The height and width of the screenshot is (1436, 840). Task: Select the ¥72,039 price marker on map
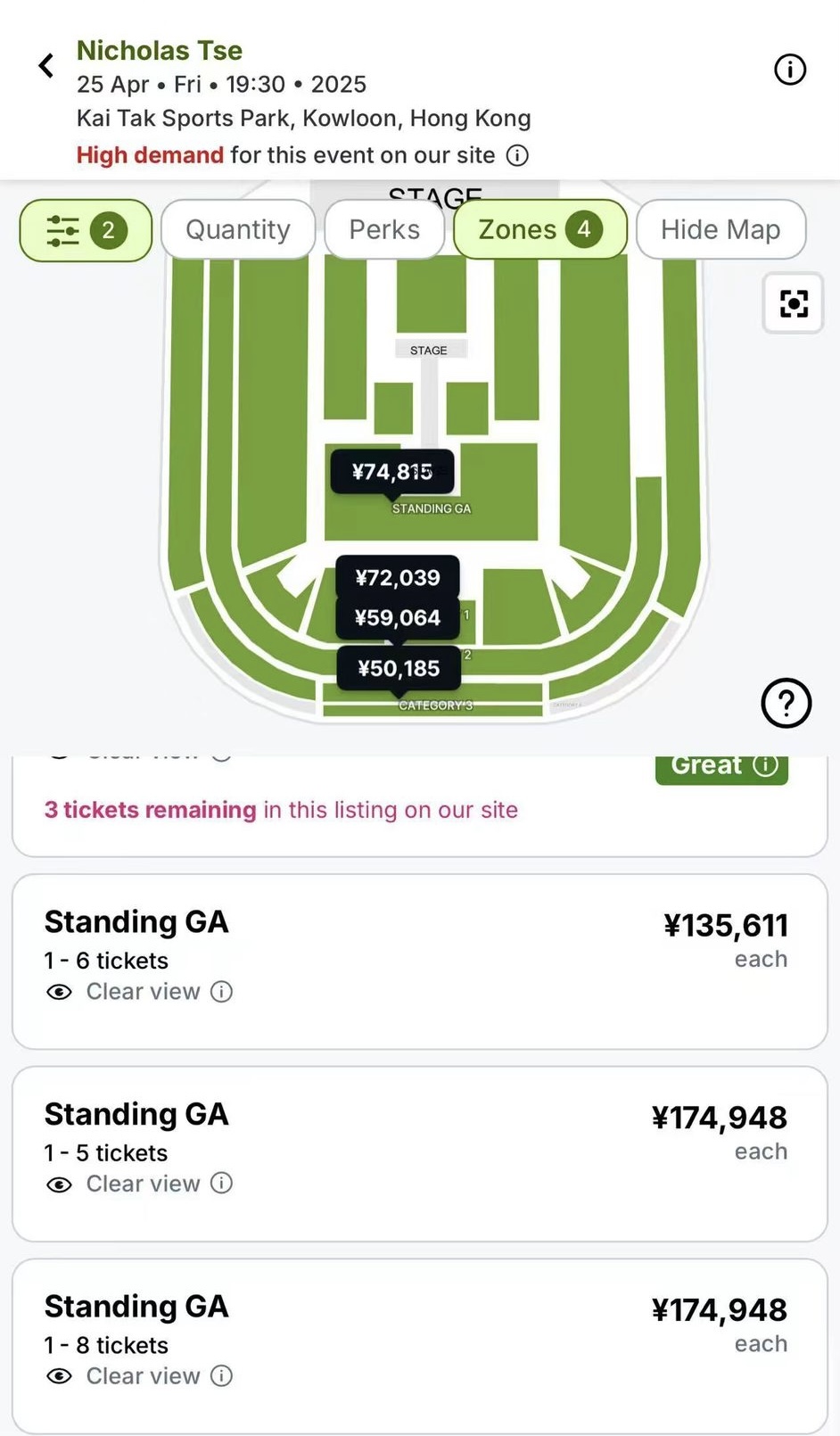[x=398, y=578]
